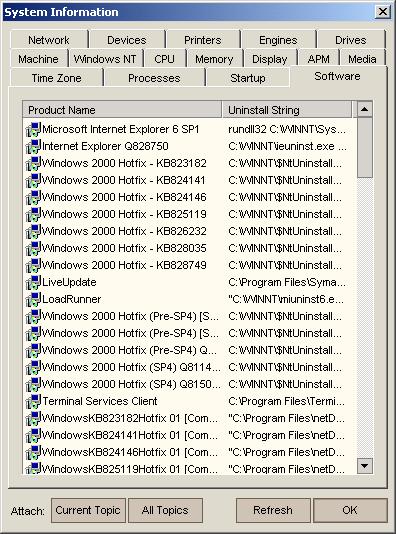The height and width of the screenshot is (534, 396).
Task: Open the Printers tab
Action: pyautogui.click(x=203, y=40)
